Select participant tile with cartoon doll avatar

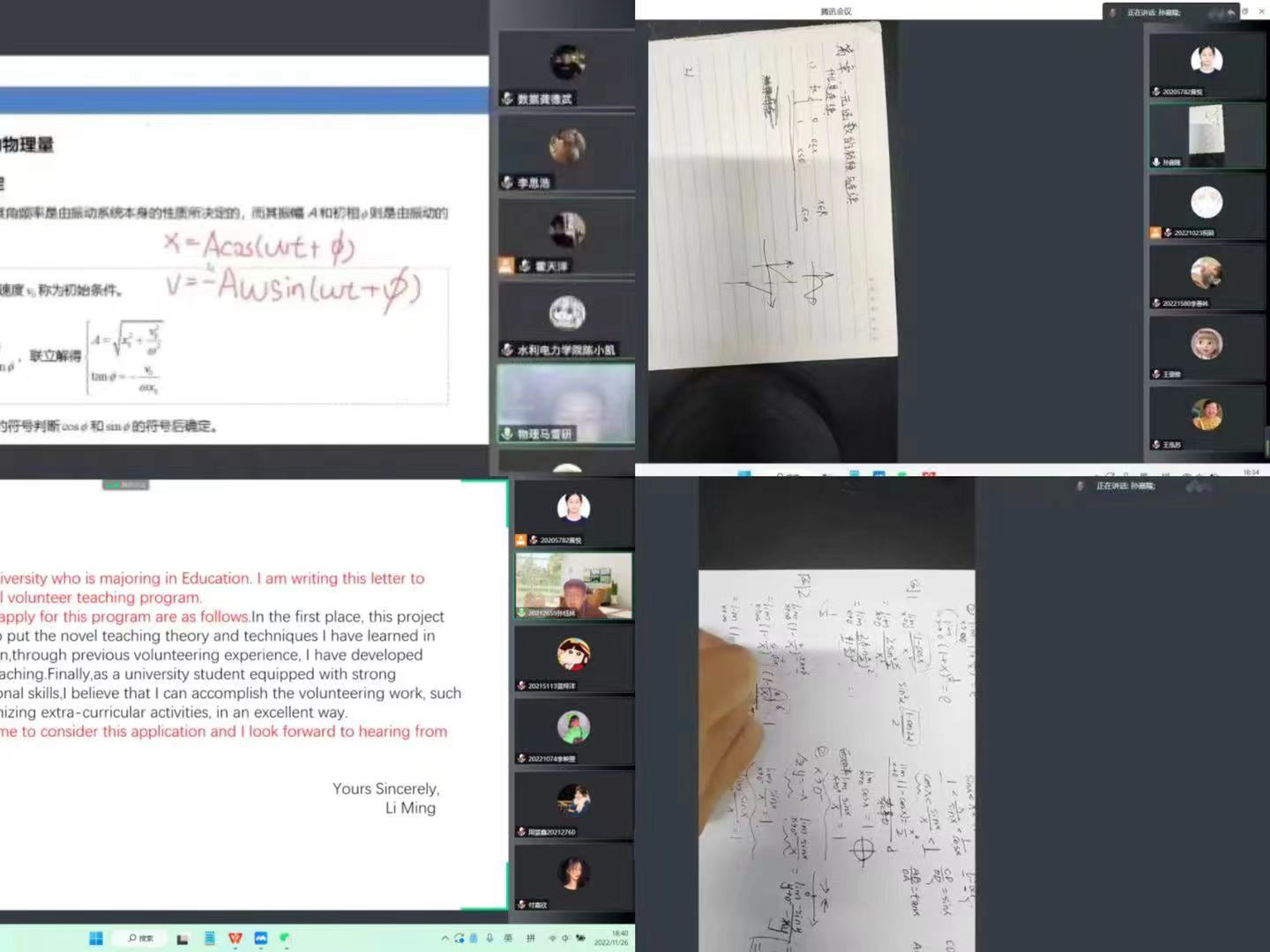[x=1206, y=347]
